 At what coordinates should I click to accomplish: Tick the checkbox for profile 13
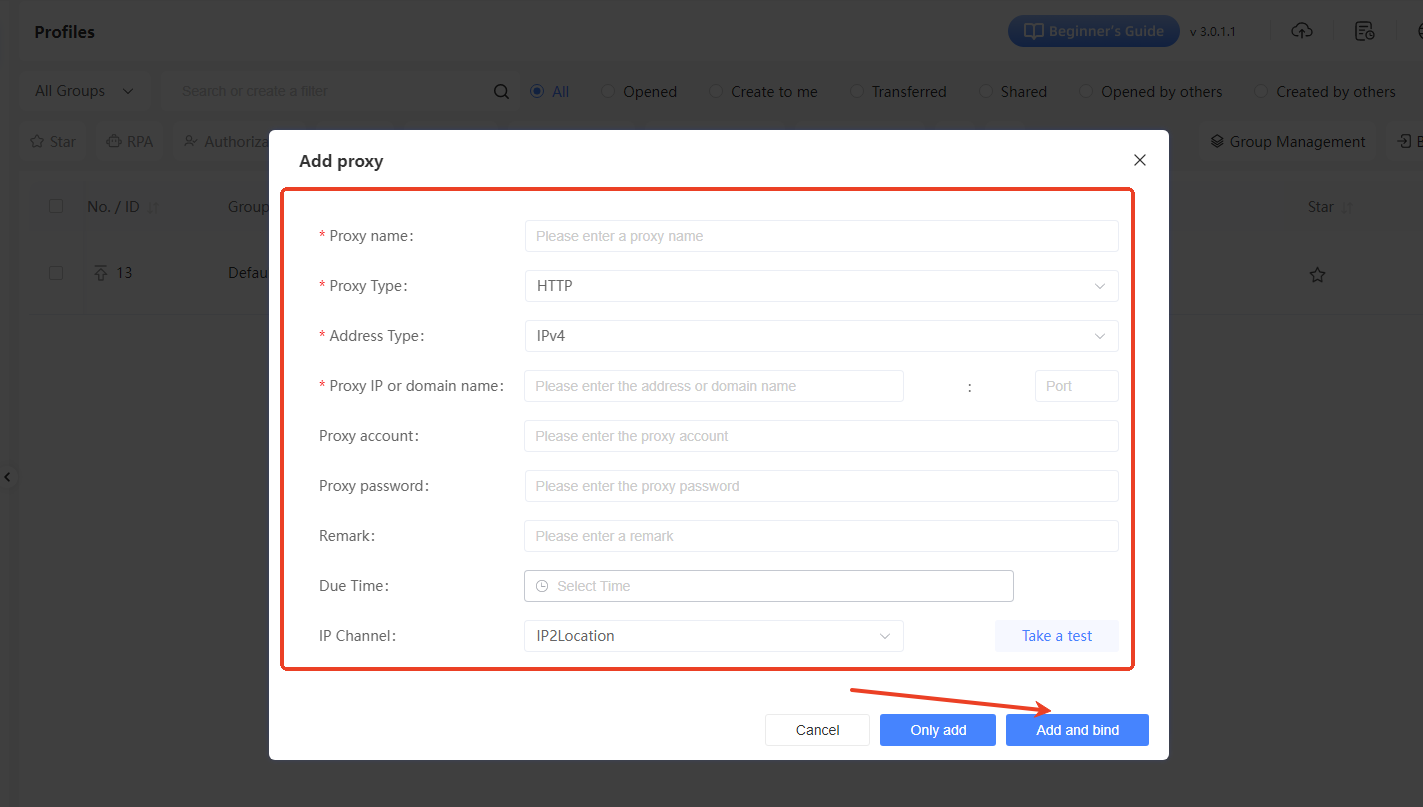(56, 273)
